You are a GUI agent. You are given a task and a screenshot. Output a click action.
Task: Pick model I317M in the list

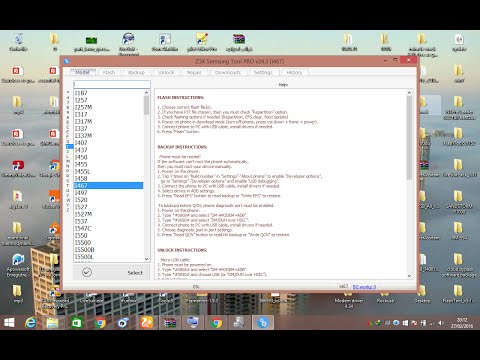[108, 121]
